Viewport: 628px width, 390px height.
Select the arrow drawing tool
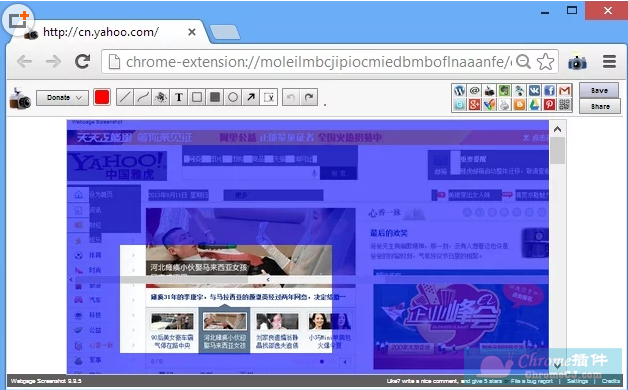[251, 97]
